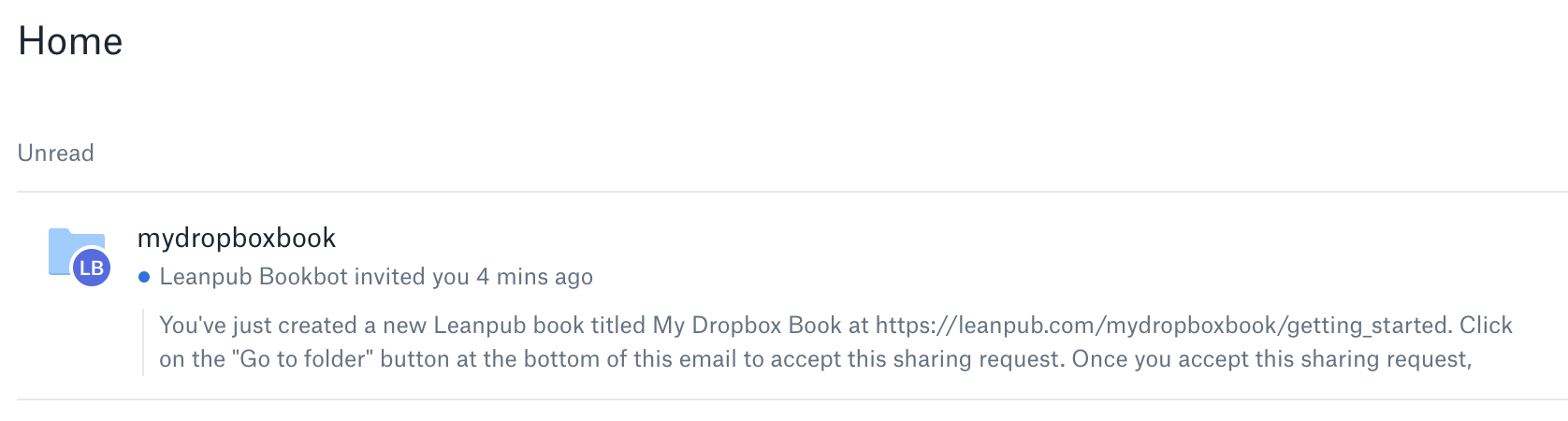Image resolution: width=1568 pixels, height=421 pixels.
Task: Click the "4 mins ago" timestamp
Action: click(534, 277)
